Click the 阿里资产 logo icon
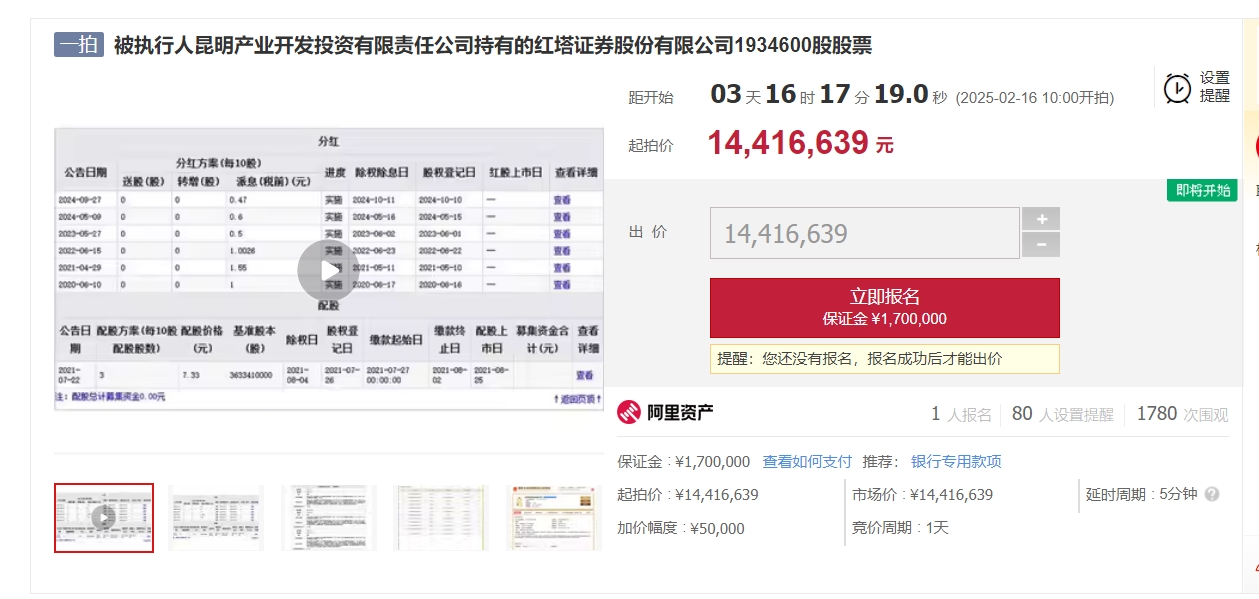The image size is (1259, 599). coord(629,412)
